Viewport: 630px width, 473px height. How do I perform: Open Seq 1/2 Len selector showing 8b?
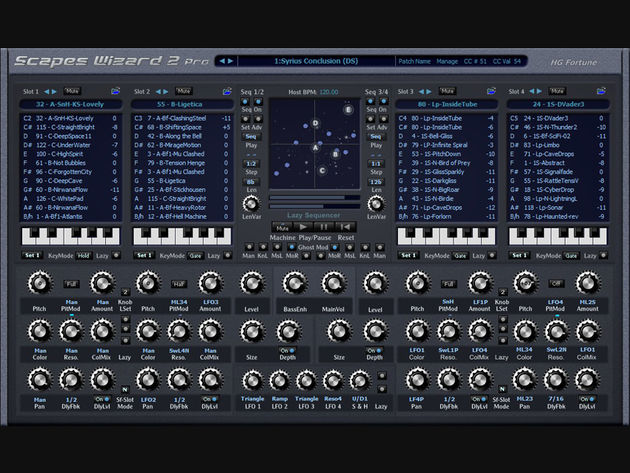coord(251,182)
